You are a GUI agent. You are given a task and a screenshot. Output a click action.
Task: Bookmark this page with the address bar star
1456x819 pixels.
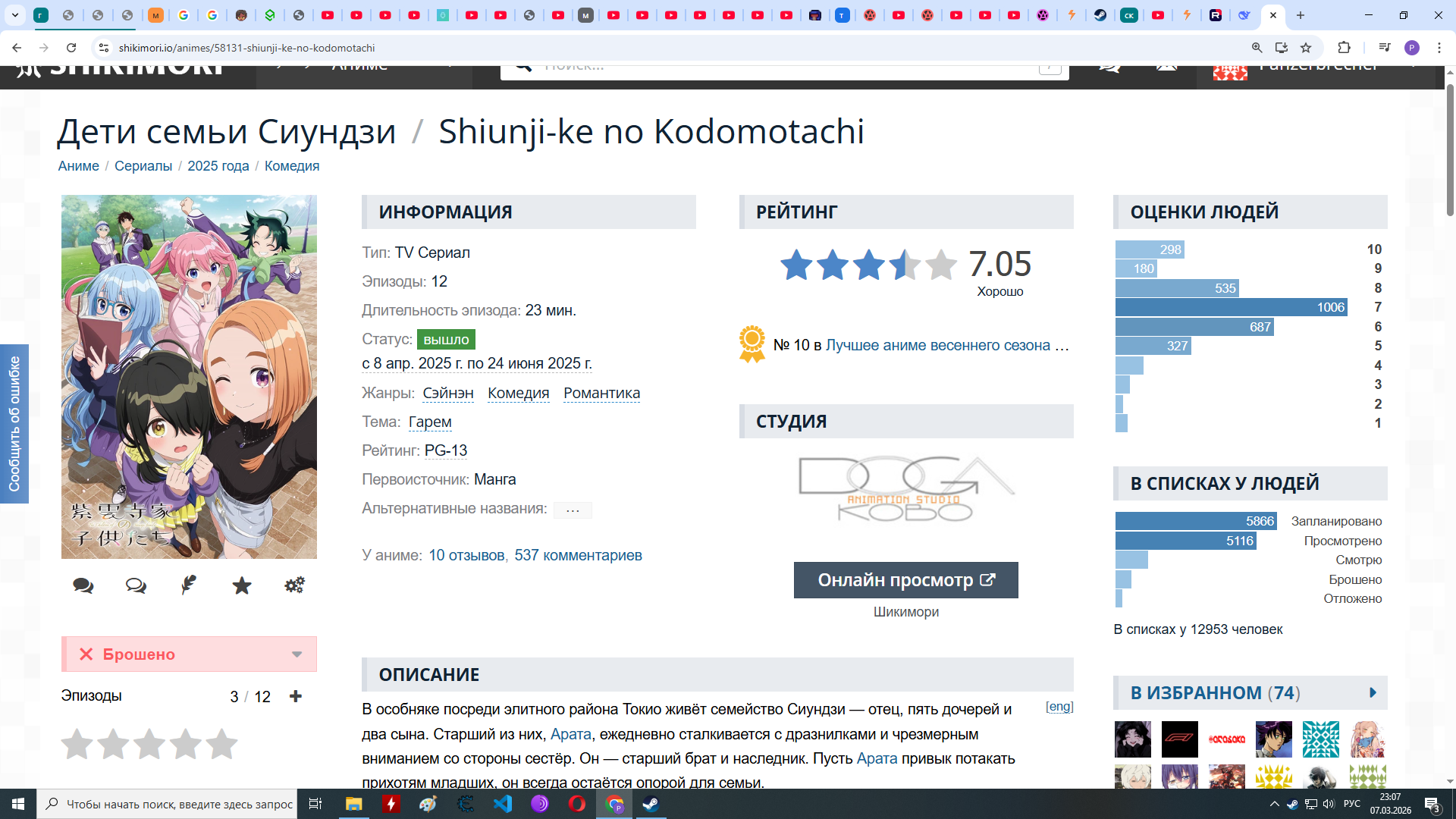click(1306, 48)
